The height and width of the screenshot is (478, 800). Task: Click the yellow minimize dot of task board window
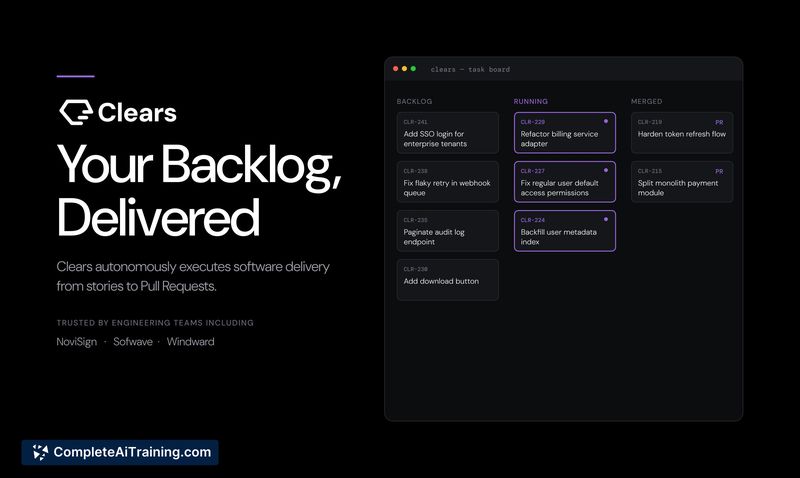pos(405,69)
